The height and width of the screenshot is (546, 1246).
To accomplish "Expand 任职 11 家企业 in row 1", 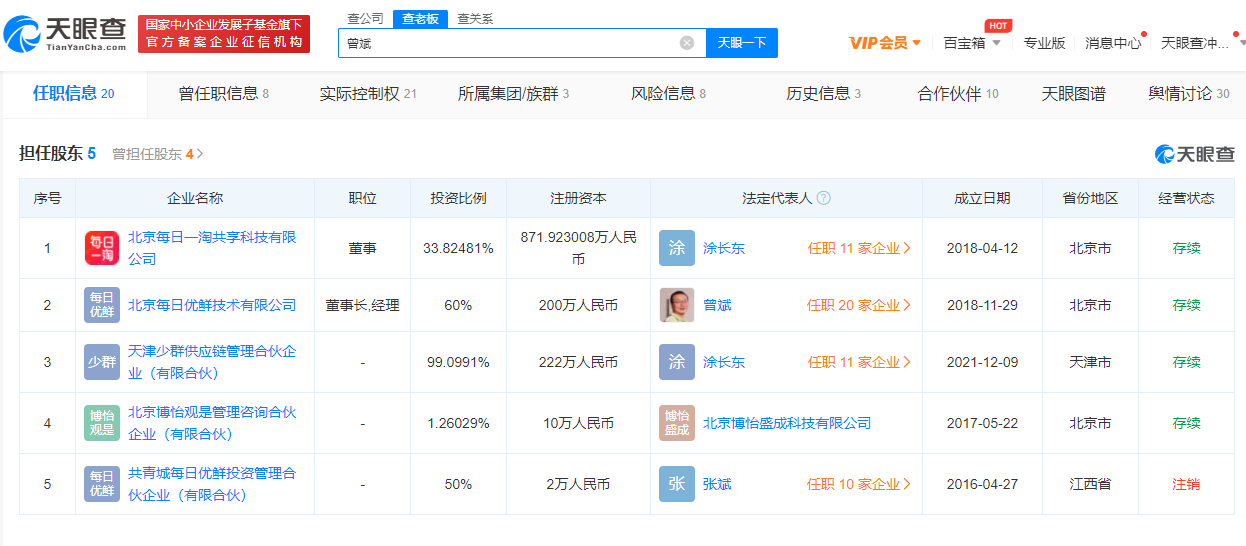I will click(x=859, y=248).
